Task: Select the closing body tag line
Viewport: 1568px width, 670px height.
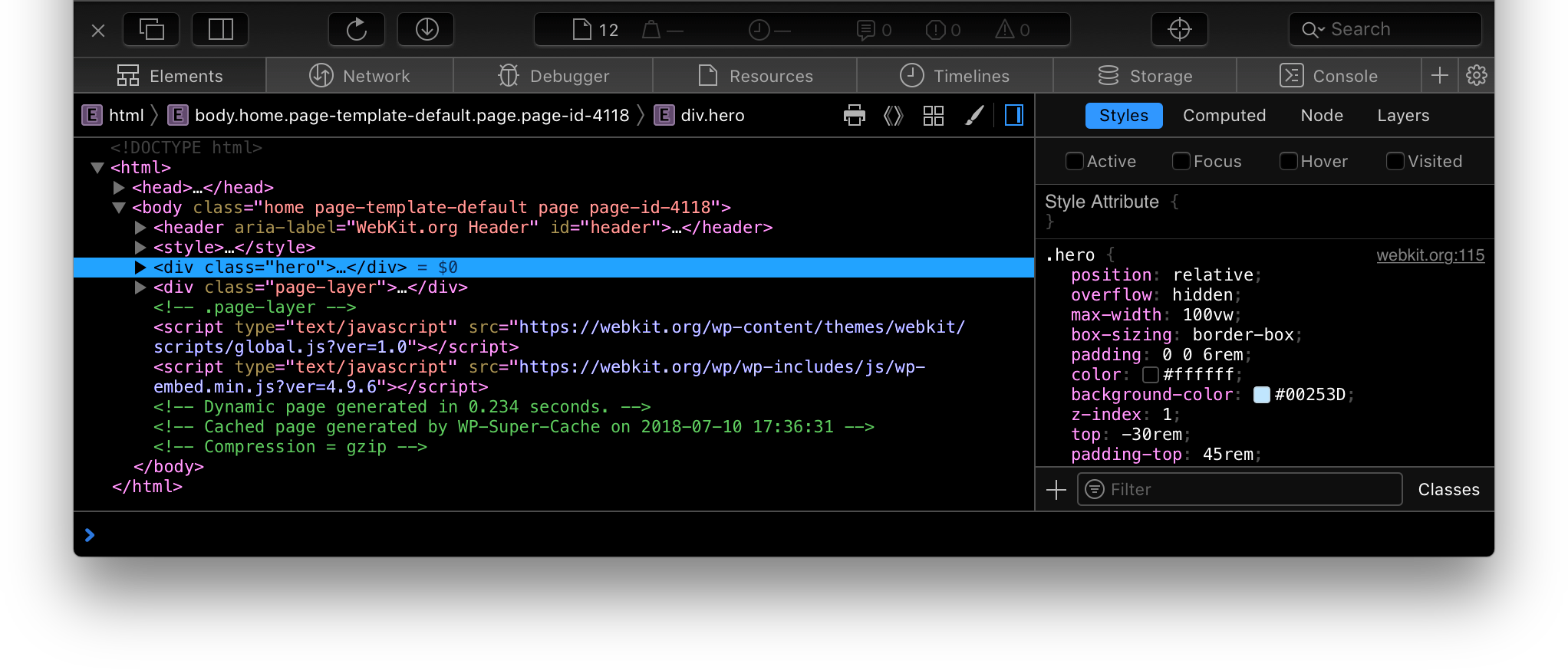Action: pyautogui.click(x=169, y=466)
